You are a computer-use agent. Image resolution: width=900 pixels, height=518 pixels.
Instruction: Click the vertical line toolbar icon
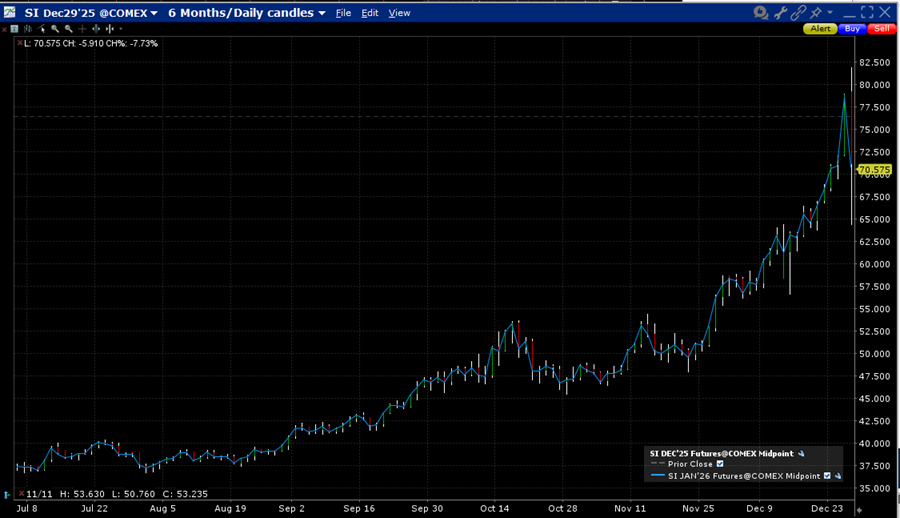click(x=110, y=29)
